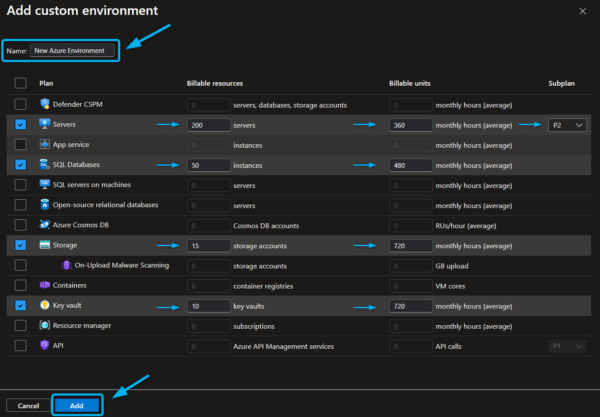The width and height of the screenshot is (600, 417).
Task: Click the Servers plan icon
Action: (x=45, y=124)
